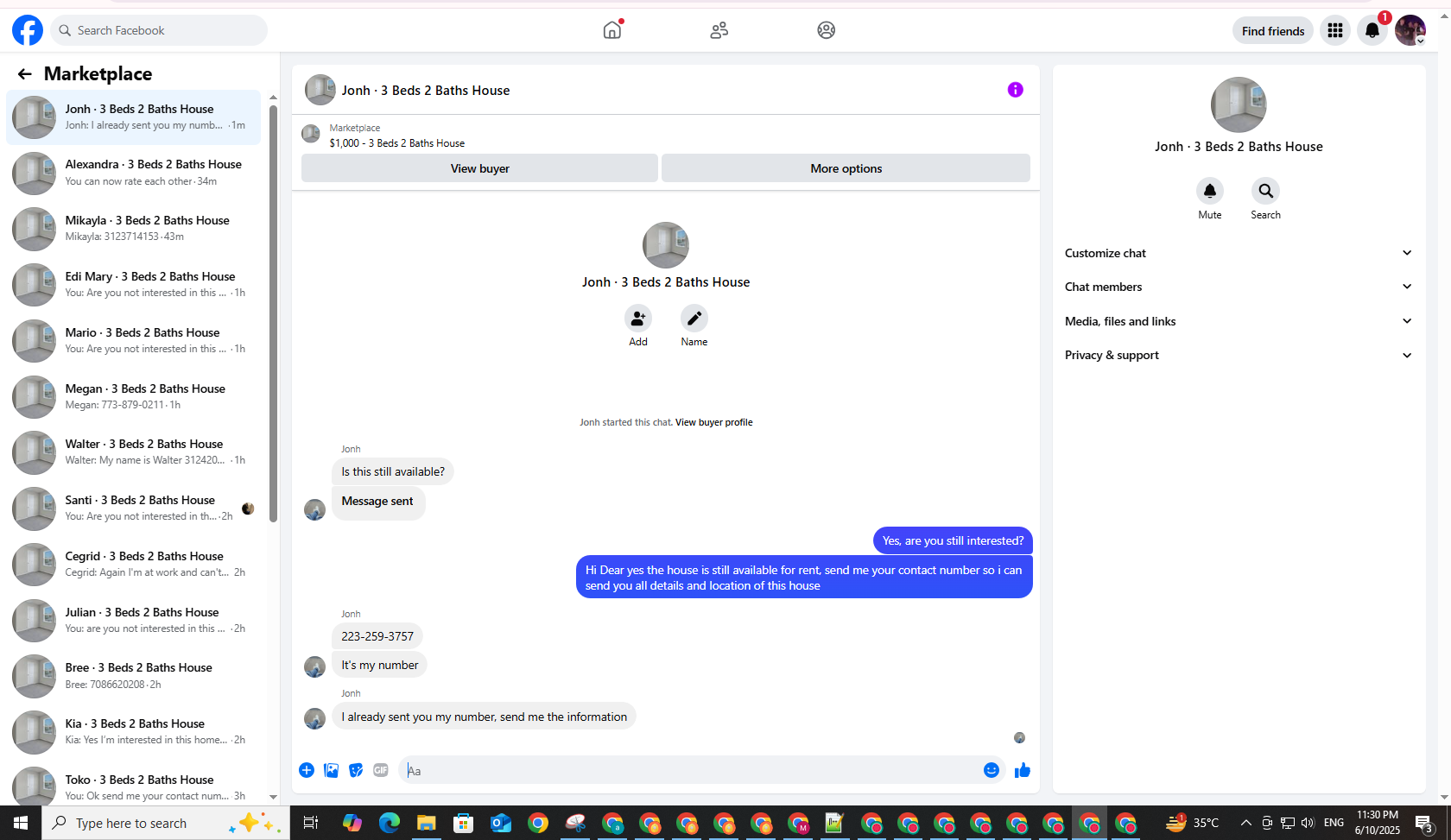Mute the conversation with bell icon

point(1210,191)
